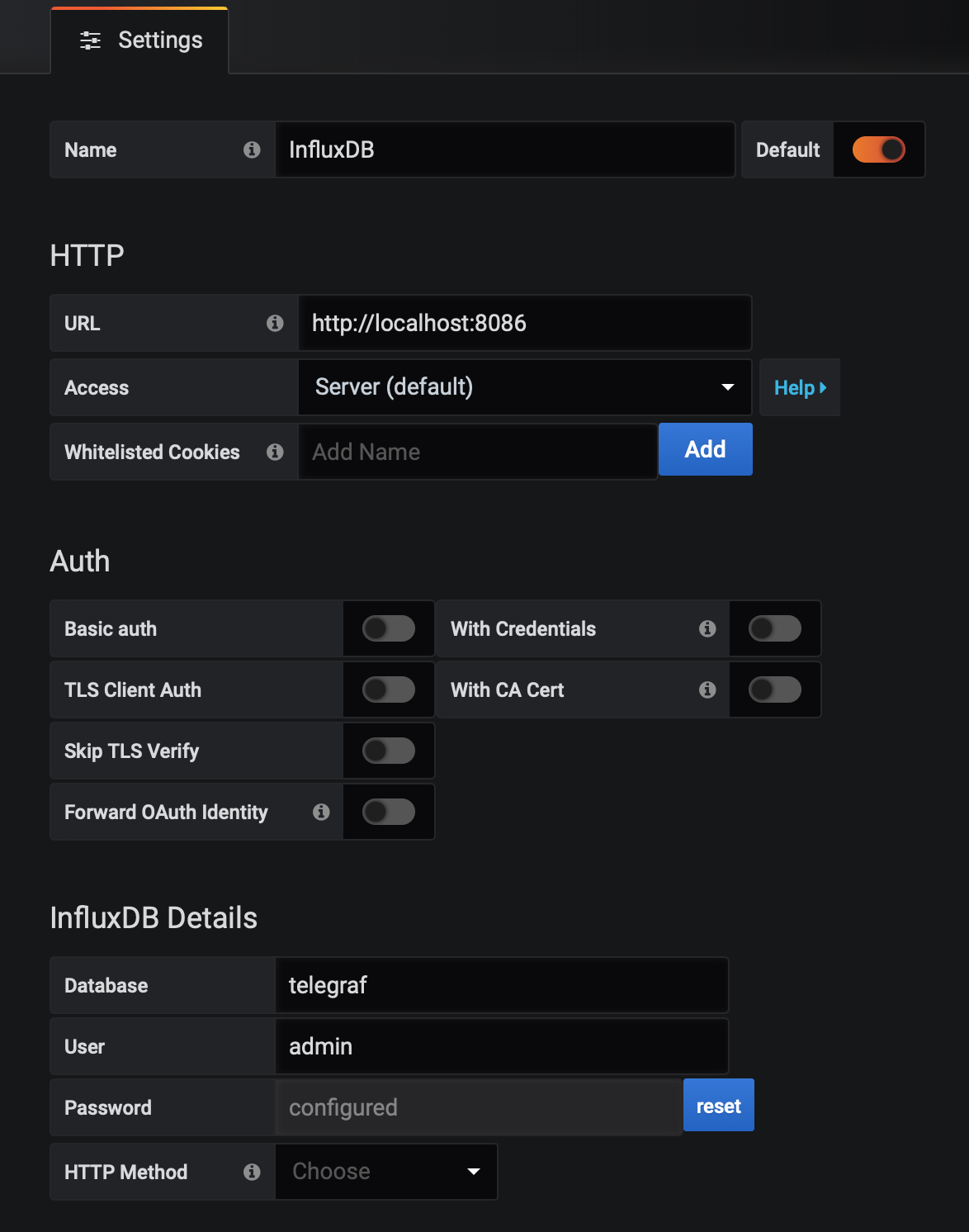Click the URL info icon
Screen dimensions: 969x1232
275,323
